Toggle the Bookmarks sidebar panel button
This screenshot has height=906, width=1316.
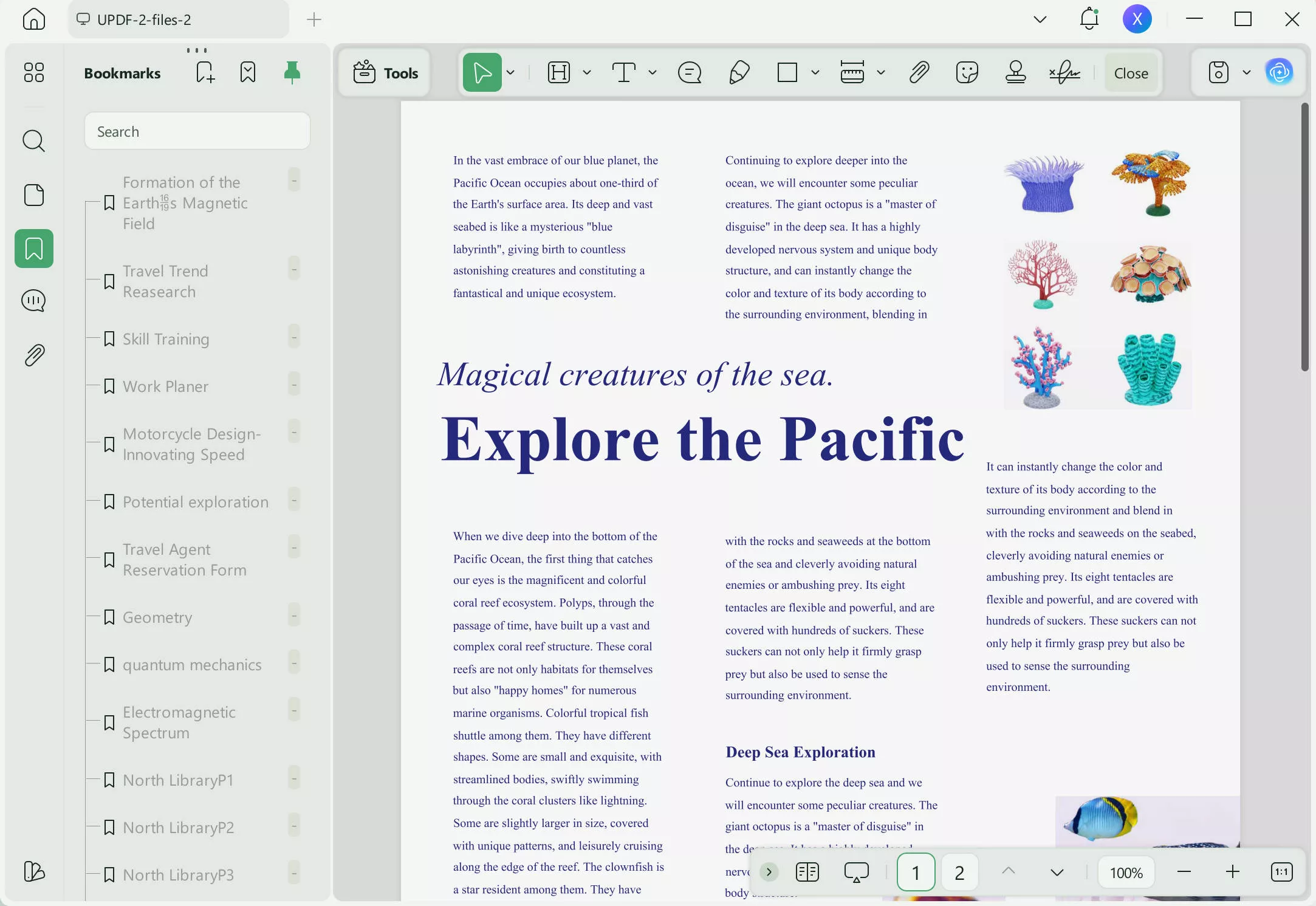point(34,249)
